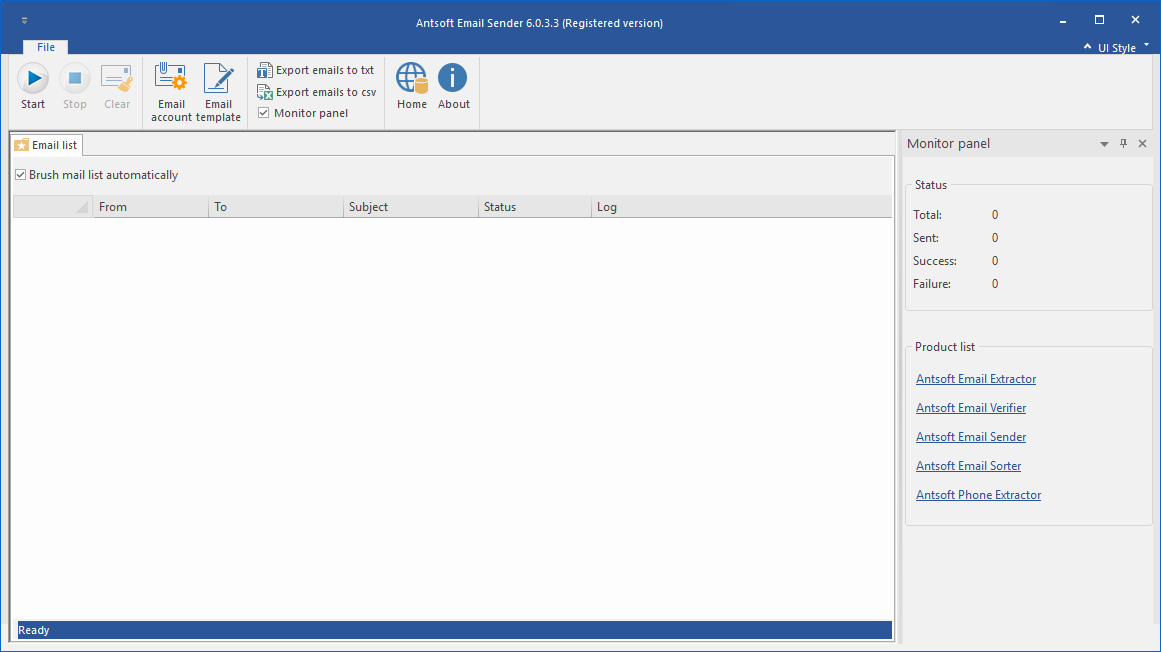
Task: Click the Failure count label
Action: (x=931, y=283)
